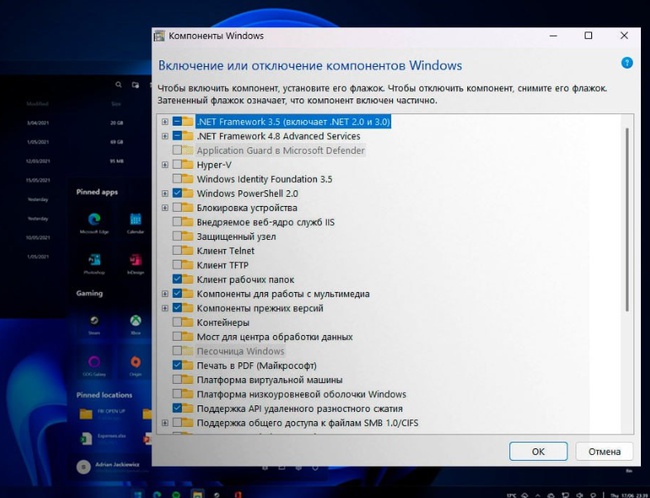Expand the Блокировка устройства node
Image resolution: width=650 pixels, height=498 pixels.
pyautogui.click(x=165, y=208)
